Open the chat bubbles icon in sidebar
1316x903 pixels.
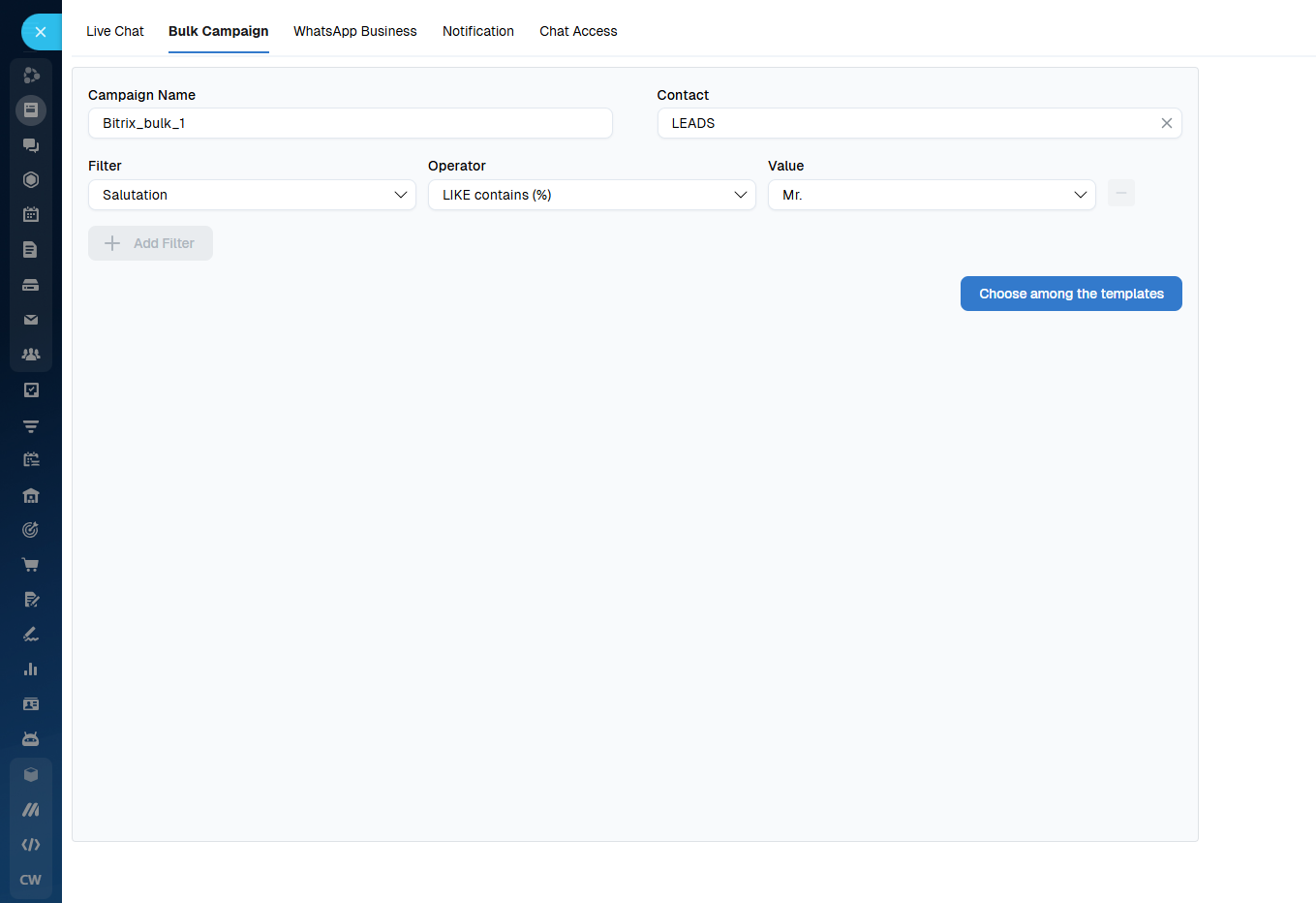31,145
